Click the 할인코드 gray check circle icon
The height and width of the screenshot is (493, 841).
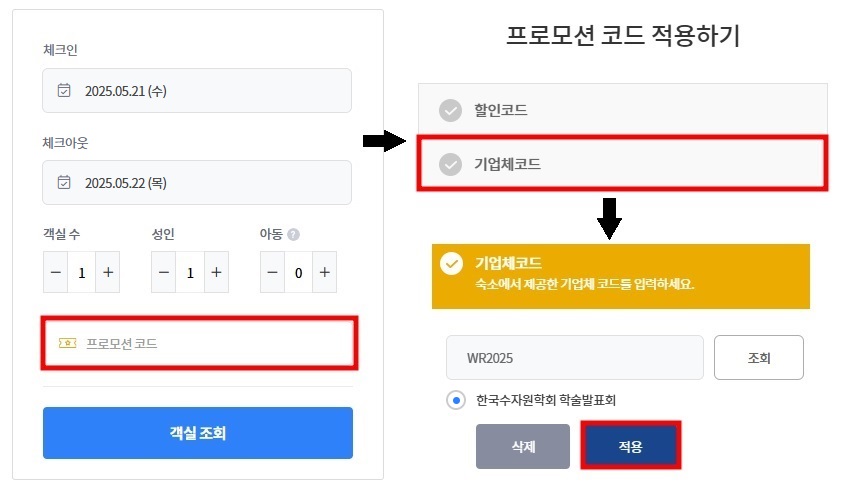tap(451, 111)
